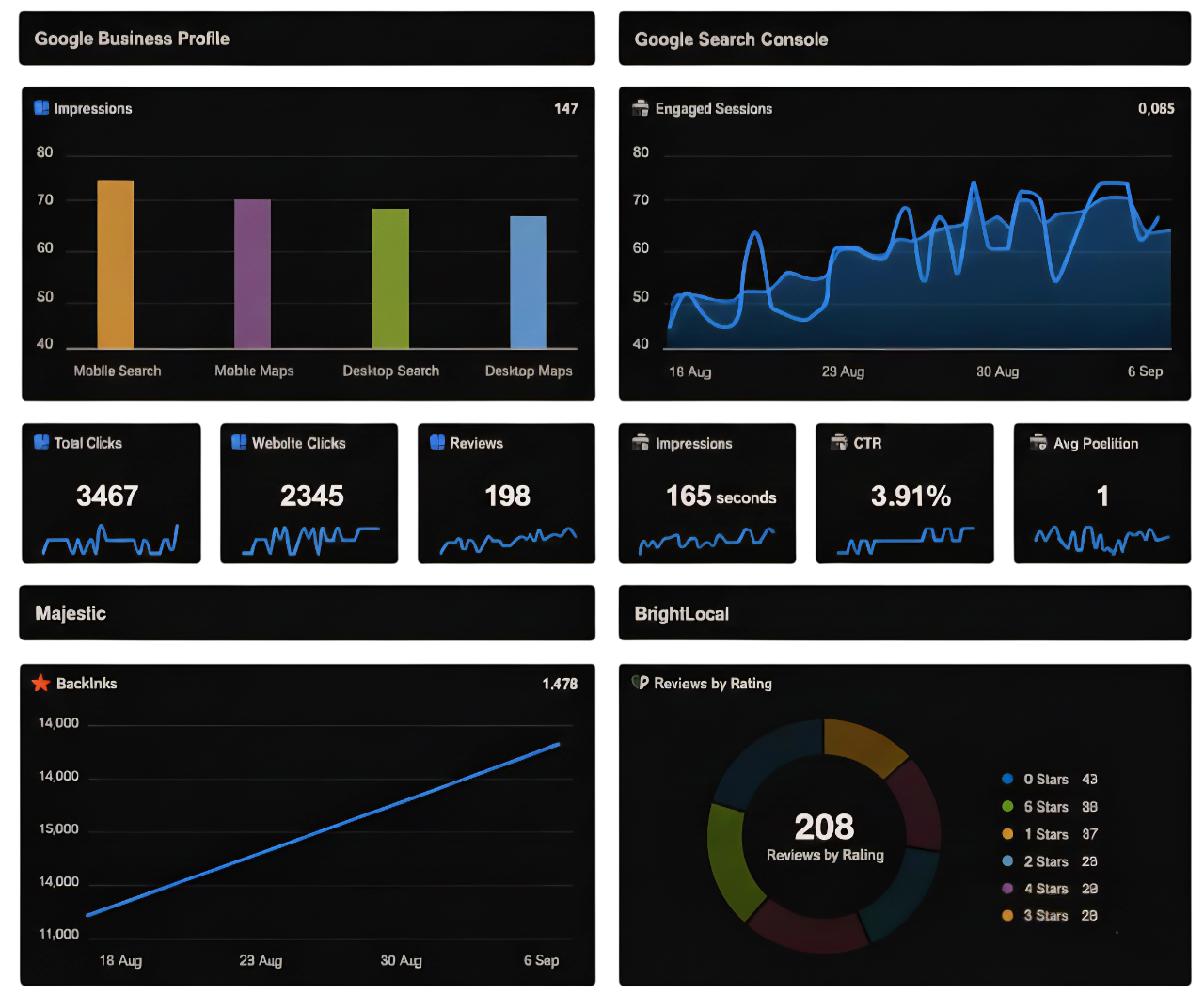Viewport: 1204px width, 994px height.
Task: Click the Avg Position card icon
Action: click(1038, 442)
